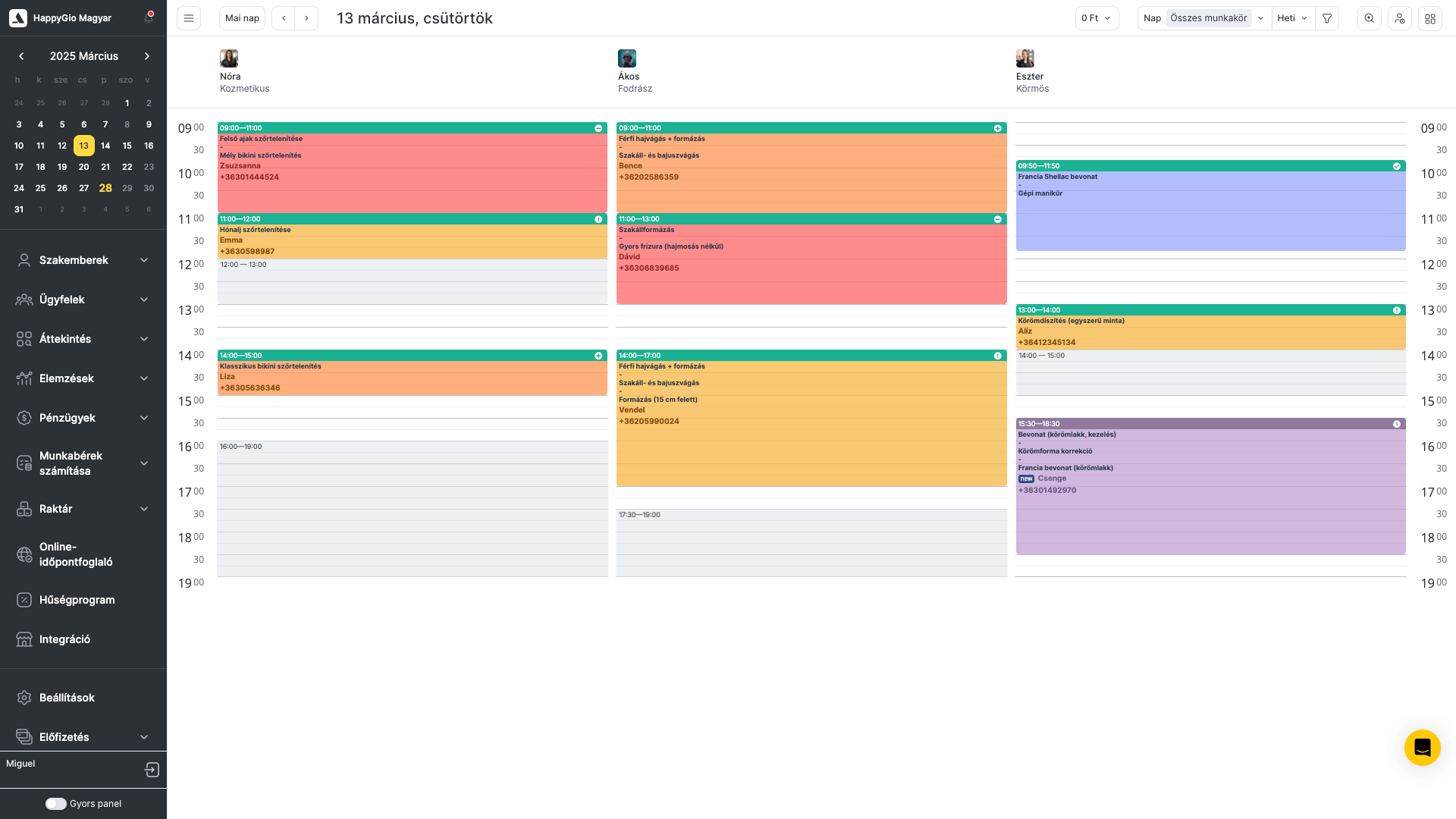Viewport: 1456px width, 819px height.
Task: Open the hamburger menu button
Action: 189,18
